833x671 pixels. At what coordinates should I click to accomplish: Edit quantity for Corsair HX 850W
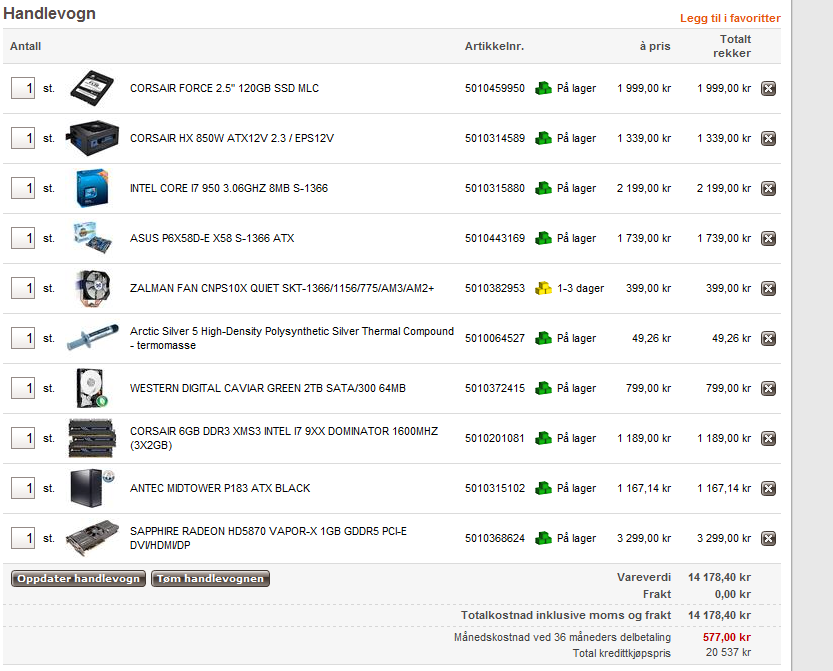point(23,138)
